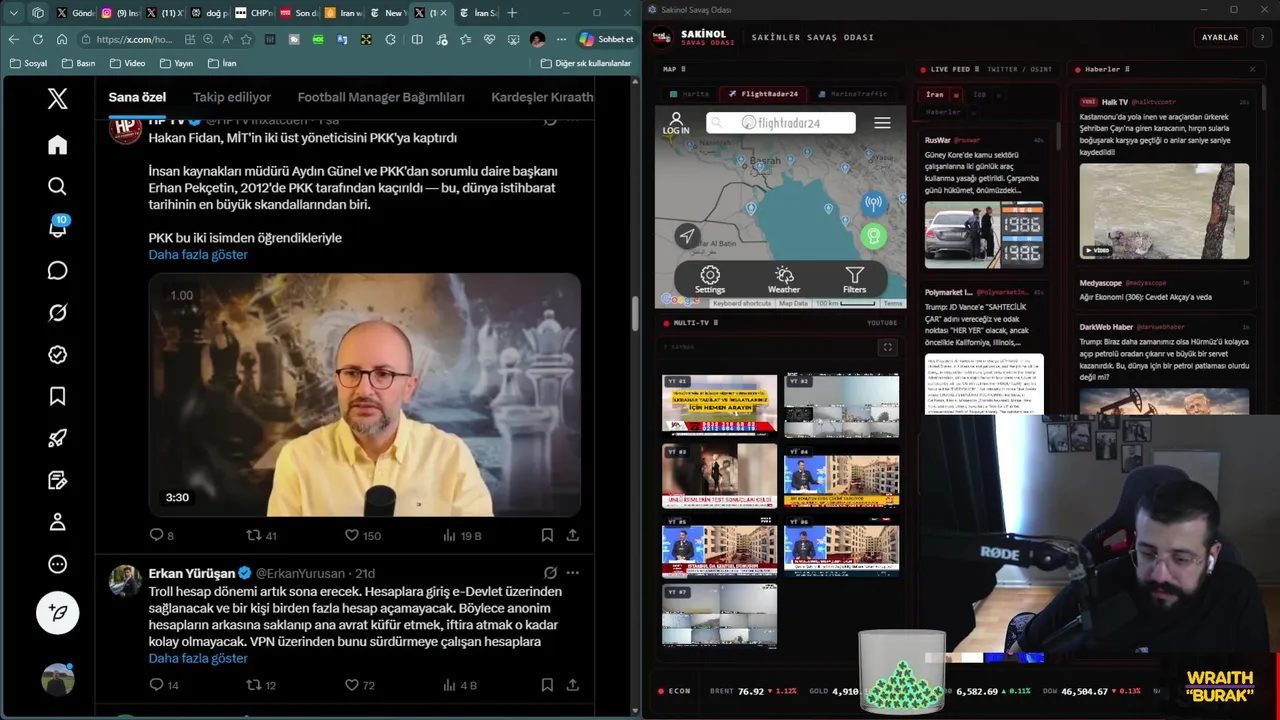Image resolution: width=1280 pixels, height=720 pixels.
Task: Click the white compose post button
Action: [57, 612]
